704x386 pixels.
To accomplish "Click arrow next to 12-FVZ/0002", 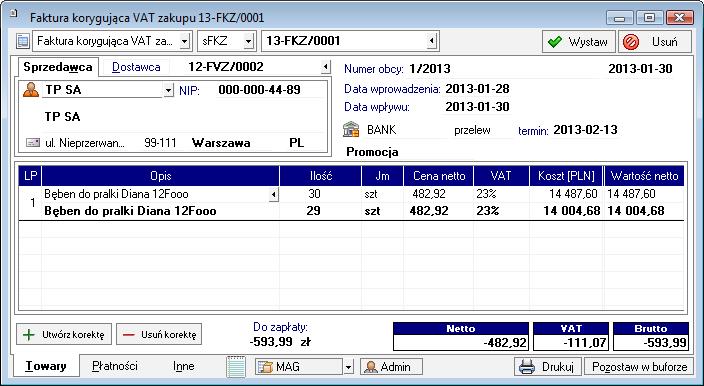I will pyautogui.click(x=326, y=67).
